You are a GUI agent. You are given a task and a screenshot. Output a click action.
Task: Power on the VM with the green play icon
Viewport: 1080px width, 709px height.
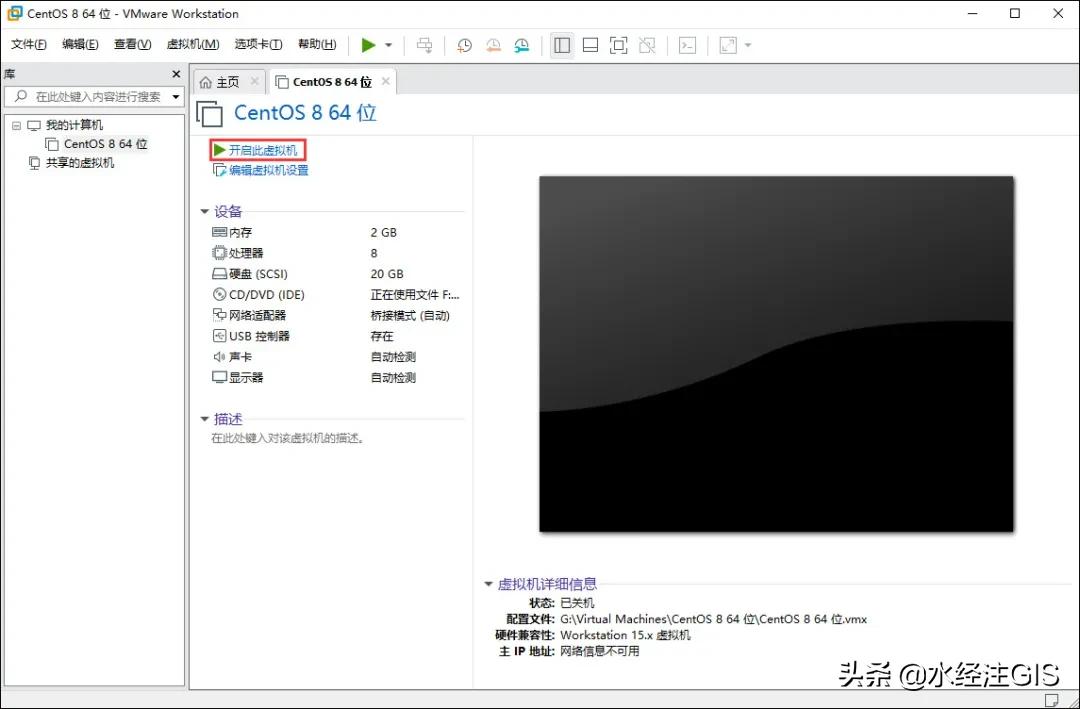(366, 45)
